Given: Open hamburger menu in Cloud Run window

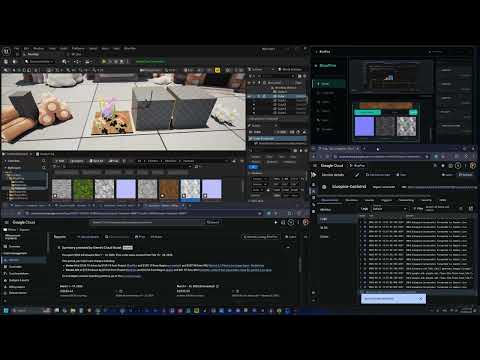Looking at the screenshot, I should [315, 166].
